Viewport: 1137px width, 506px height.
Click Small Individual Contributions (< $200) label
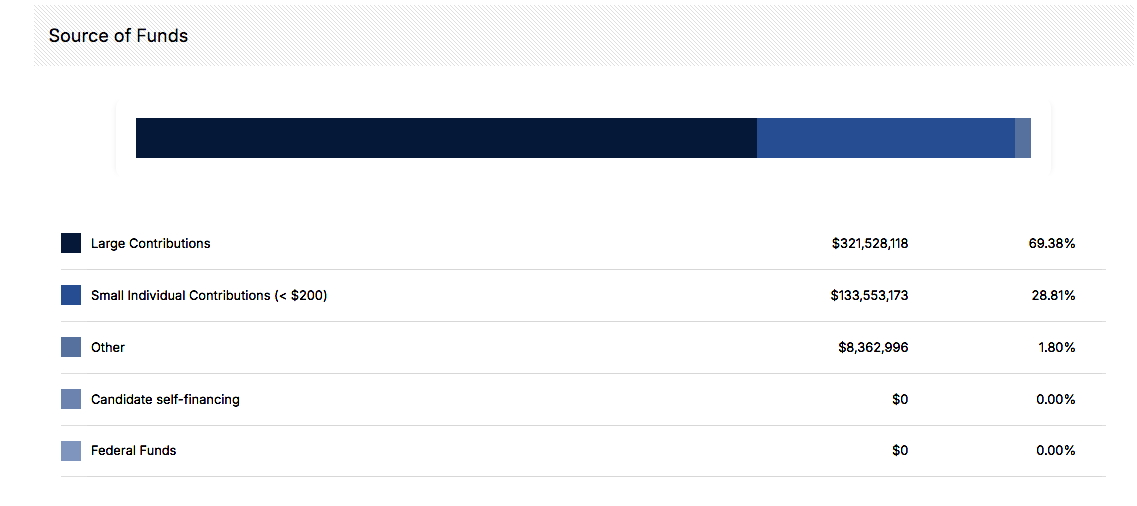click(x=209, y=295)
